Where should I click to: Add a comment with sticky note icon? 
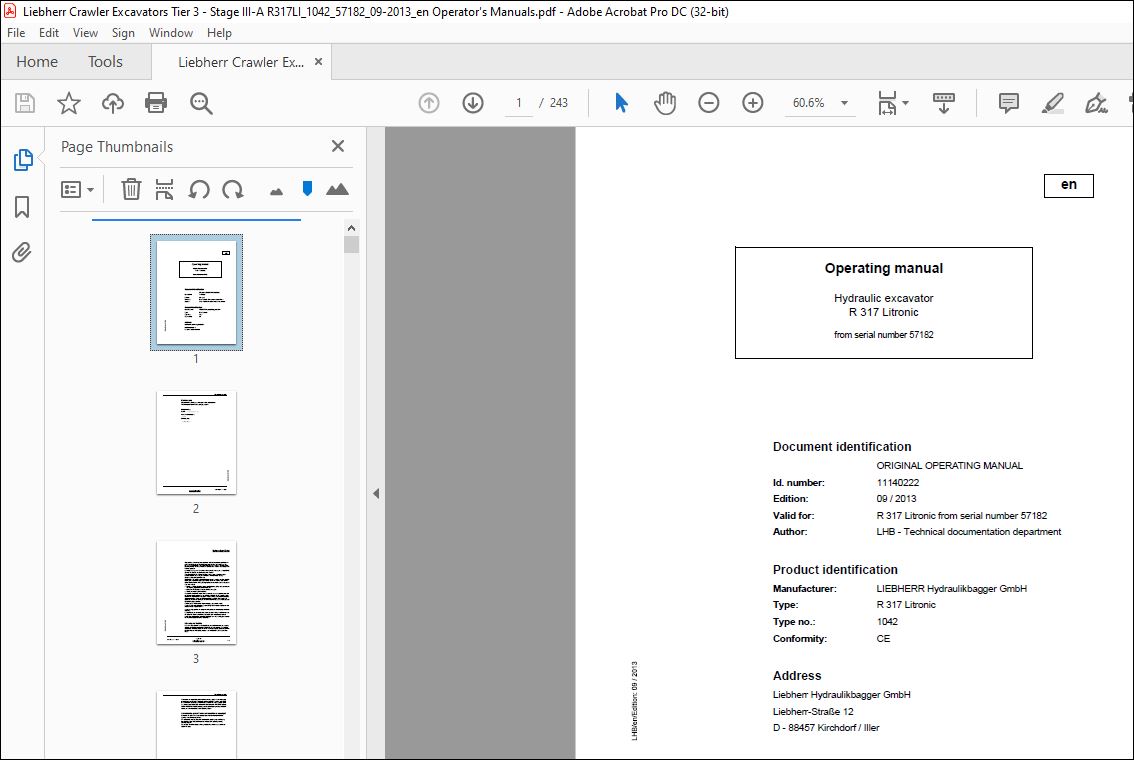(x=1008, y=103)
